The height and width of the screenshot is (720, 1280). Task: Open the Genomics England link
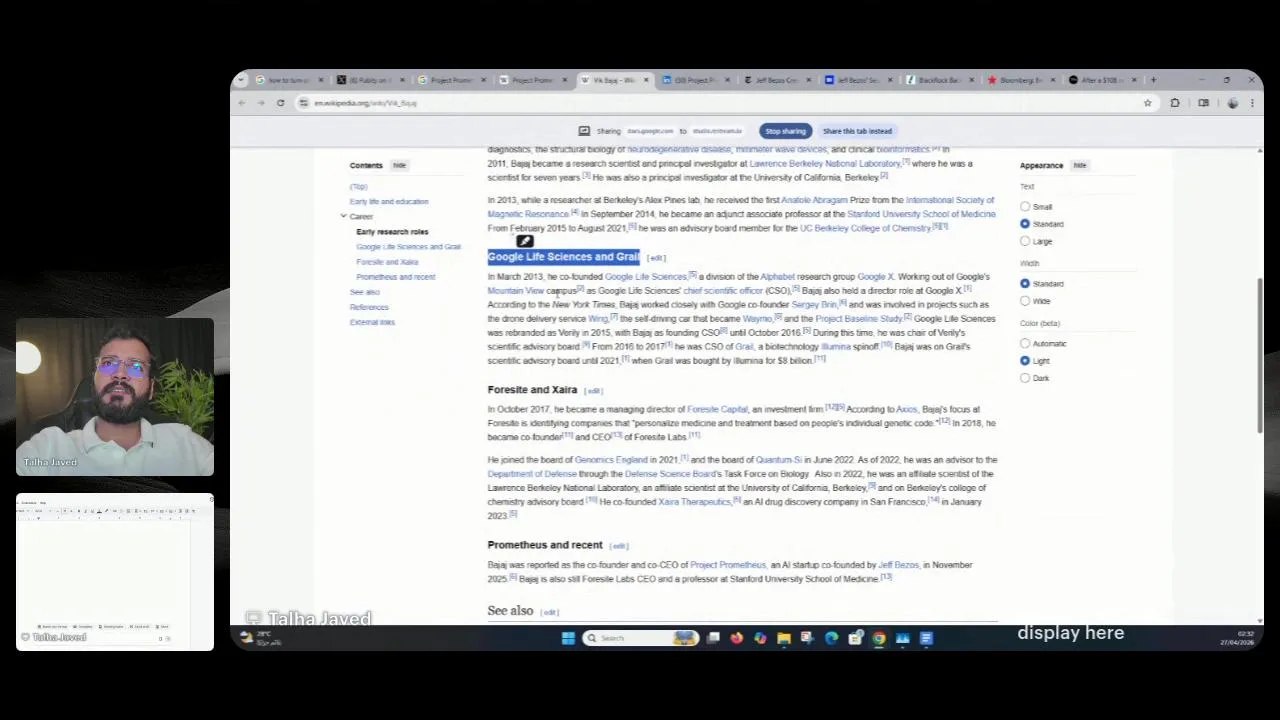tap(611, 460)
